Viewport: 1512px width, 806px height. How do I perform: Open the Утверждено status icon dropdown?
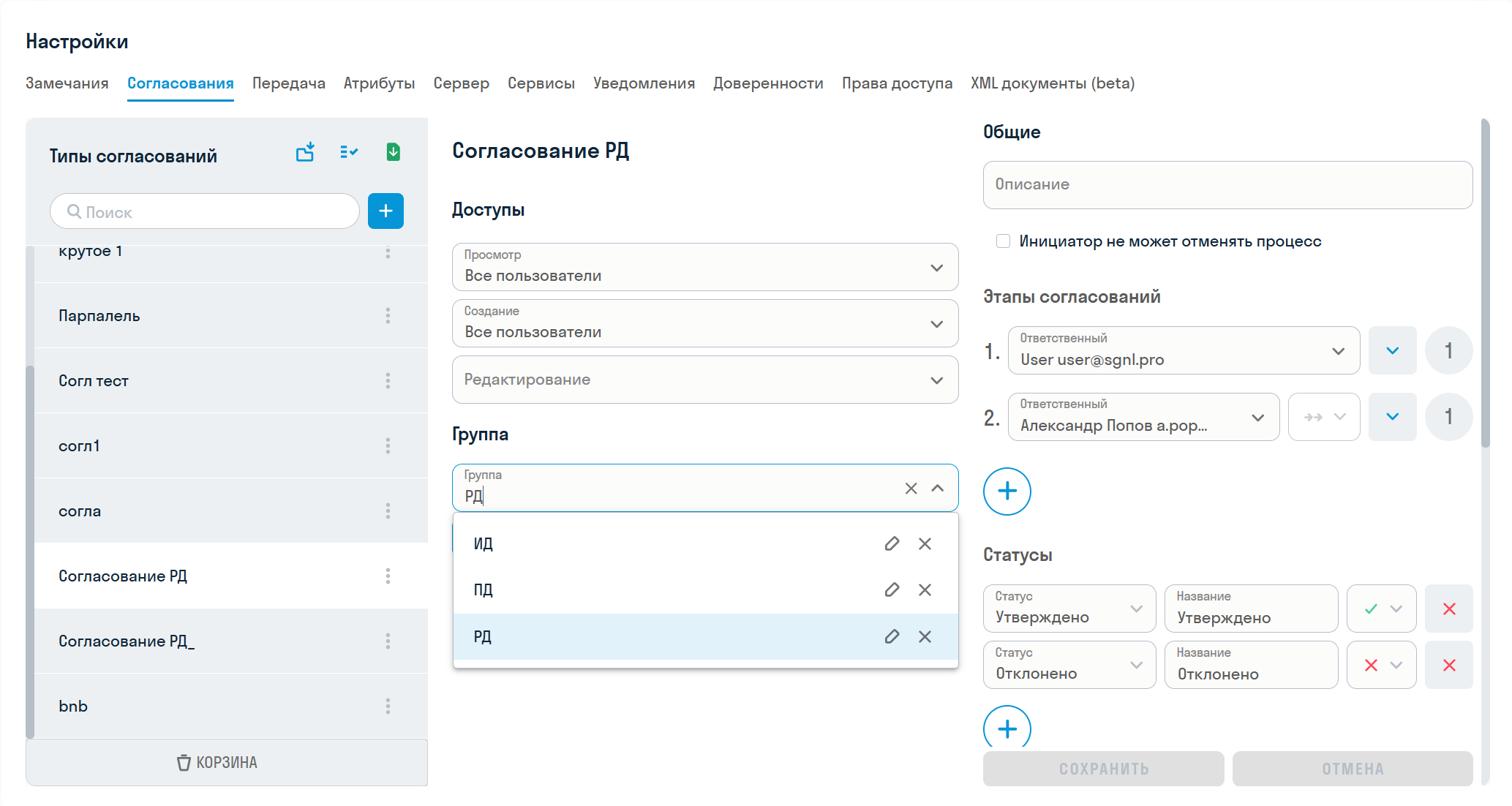coord(1382,609)
